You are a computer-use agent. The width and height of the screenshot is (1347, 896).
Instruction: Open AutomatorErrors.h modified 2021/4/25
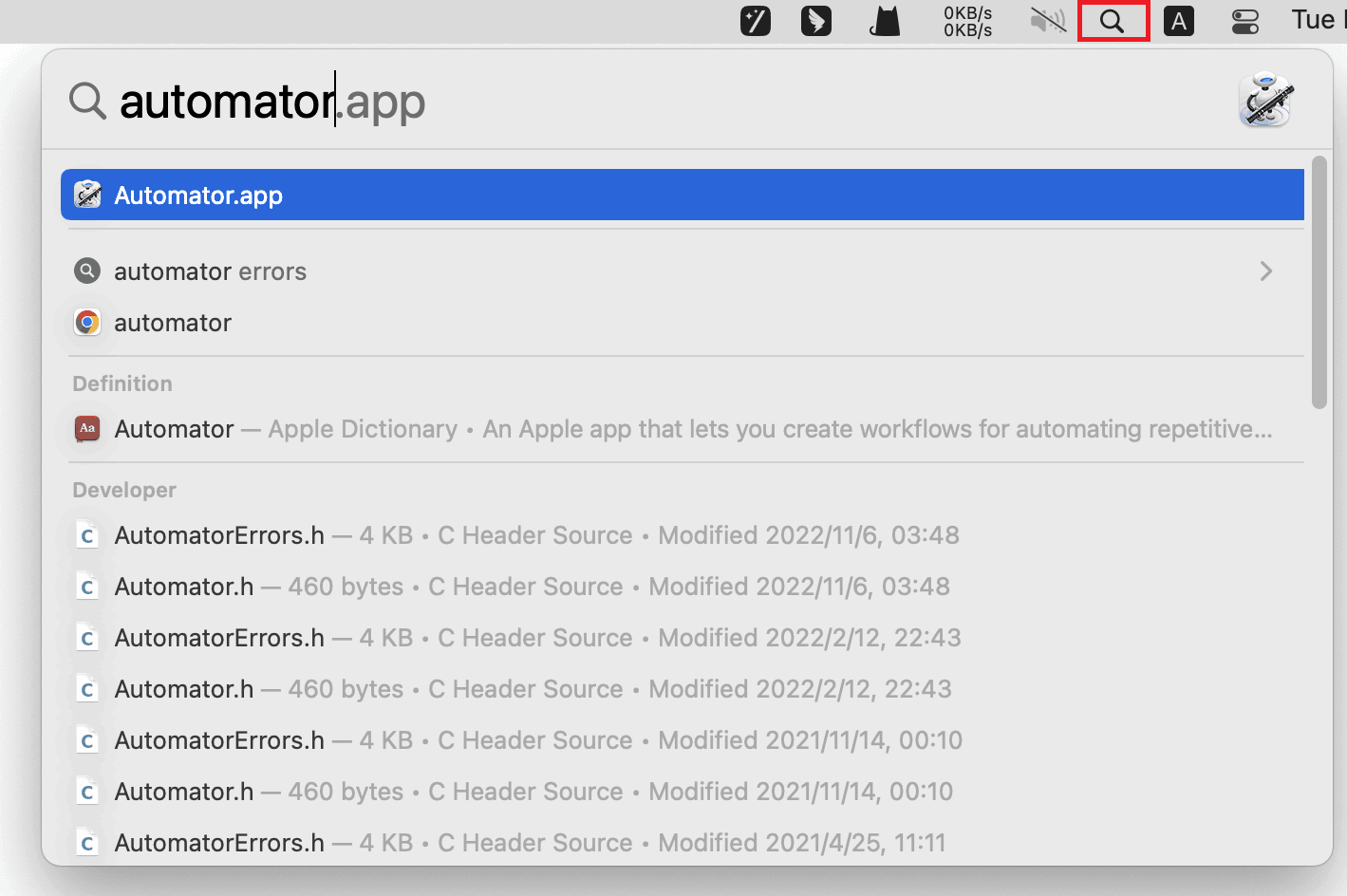click(x=683, y=843)
